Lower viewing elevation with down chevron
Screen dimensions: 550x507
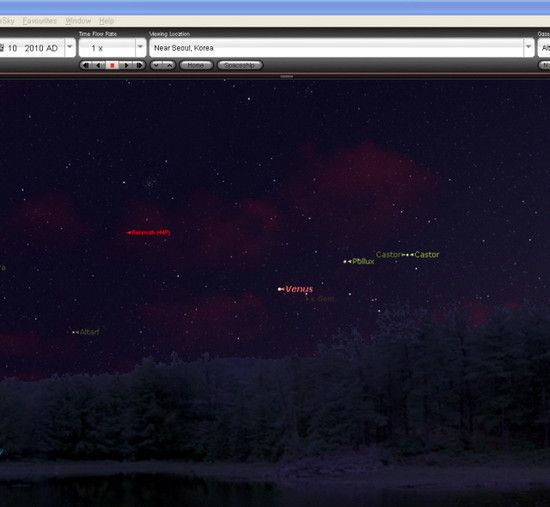click(x=156, y=65)
